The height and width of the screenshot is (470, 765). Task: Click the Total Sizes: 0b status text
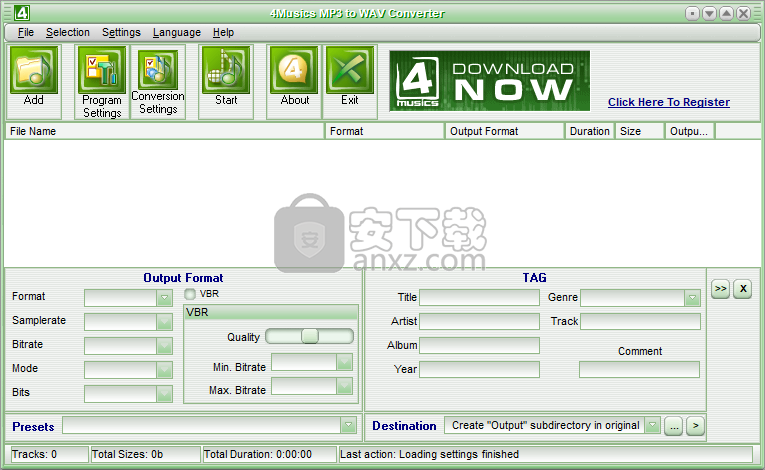(127, 454)
